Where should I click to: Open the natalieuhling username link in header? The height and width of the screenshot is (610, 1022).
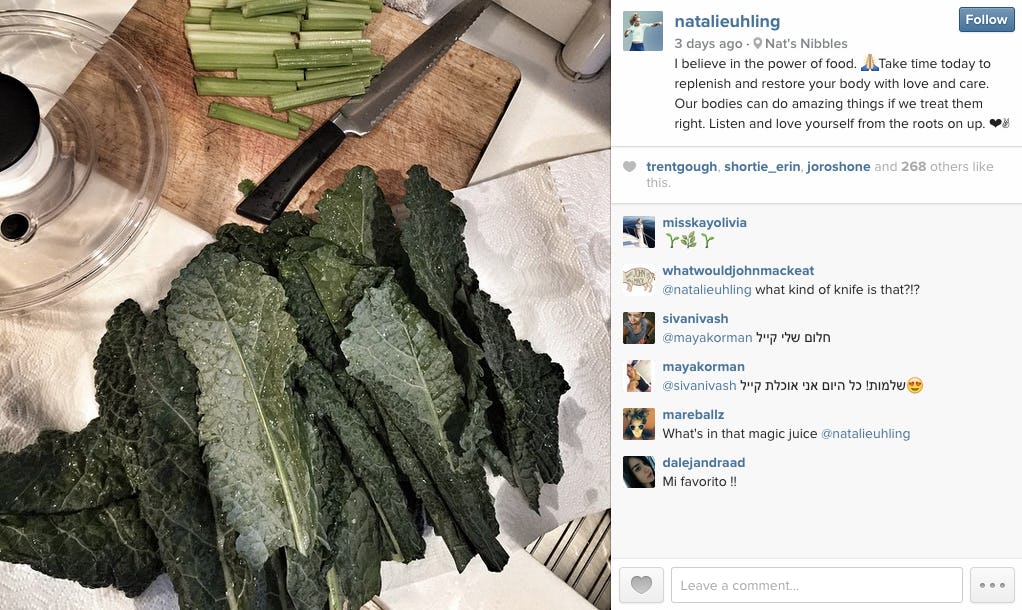click(727, 22)
